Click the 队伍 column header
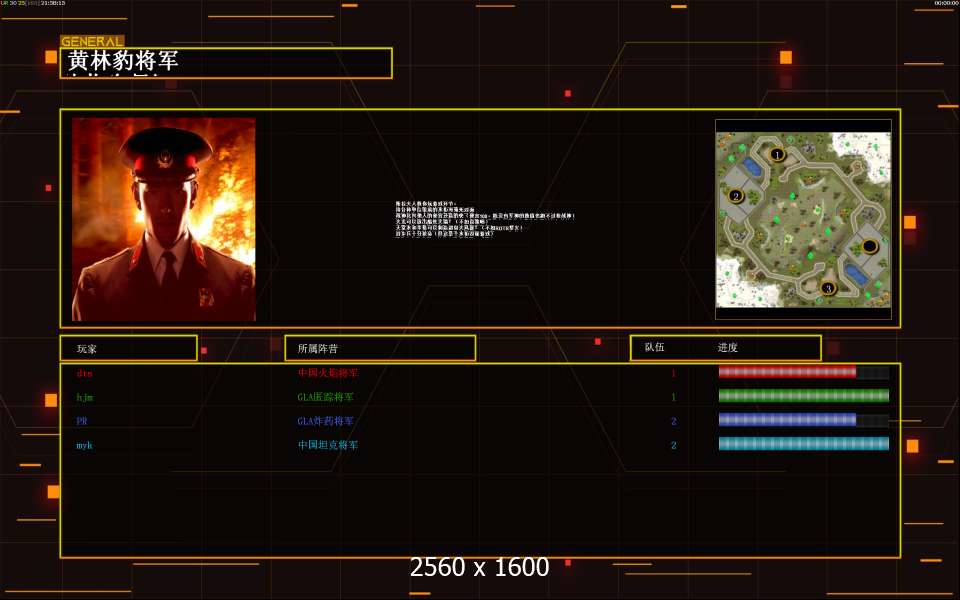This screenshot has width=960, height=600. [x=654, y=347]
